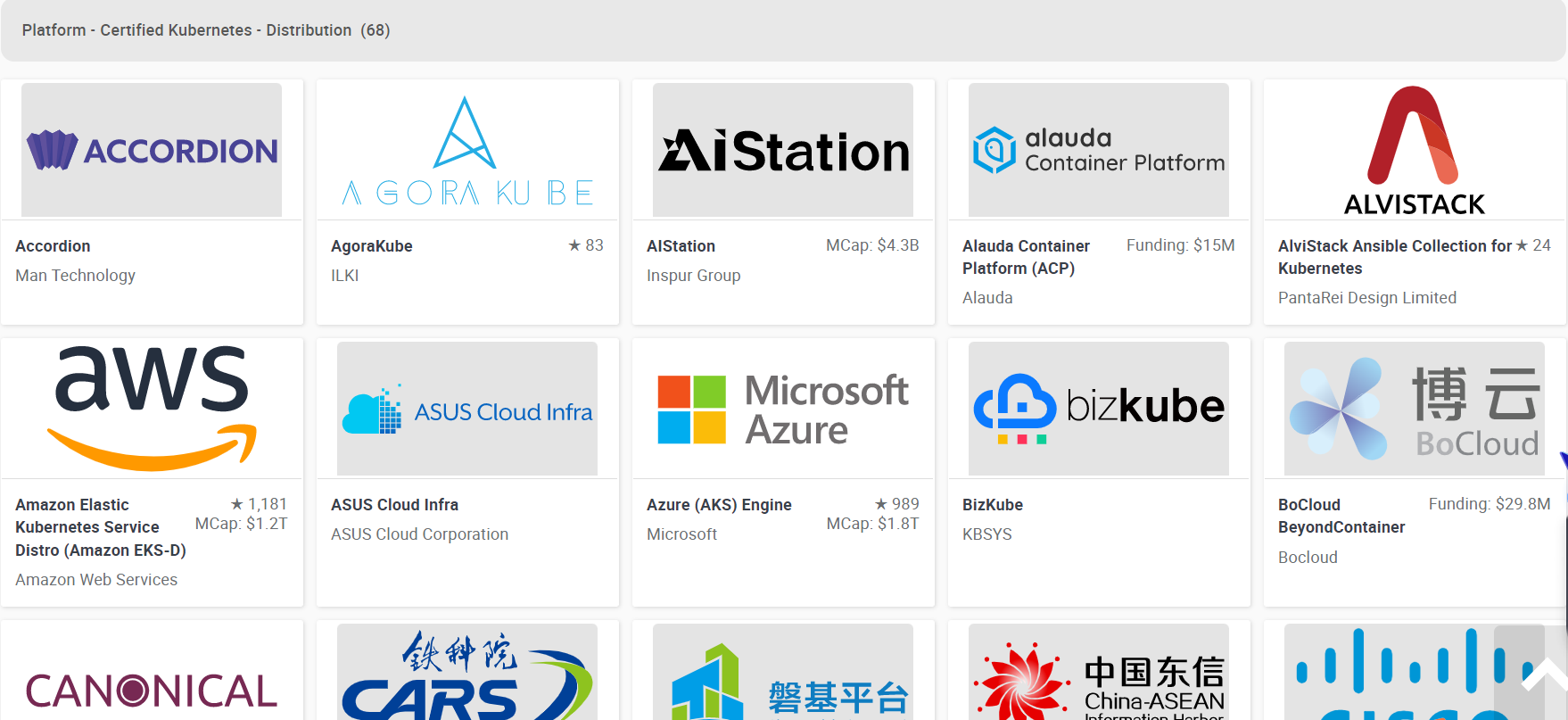Open the AWS logo
This screenshot has width=1568, height=720.
coord(152,409)
